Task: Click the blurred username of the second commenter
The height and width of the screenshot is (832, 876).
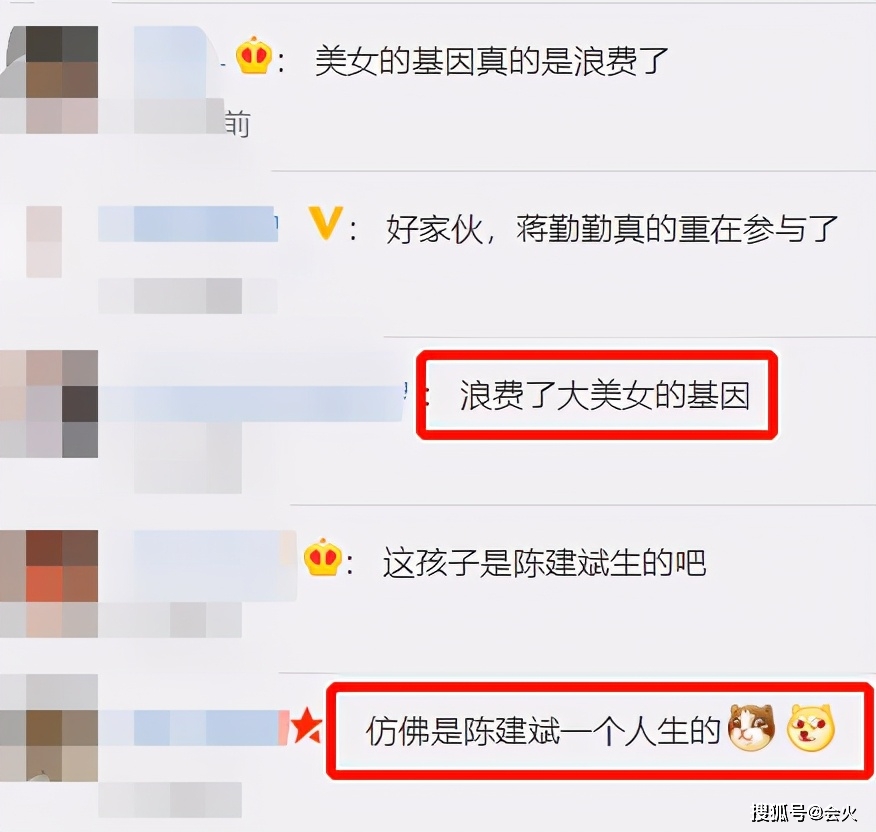Action: pyautogui.click(x=188, y=224)
